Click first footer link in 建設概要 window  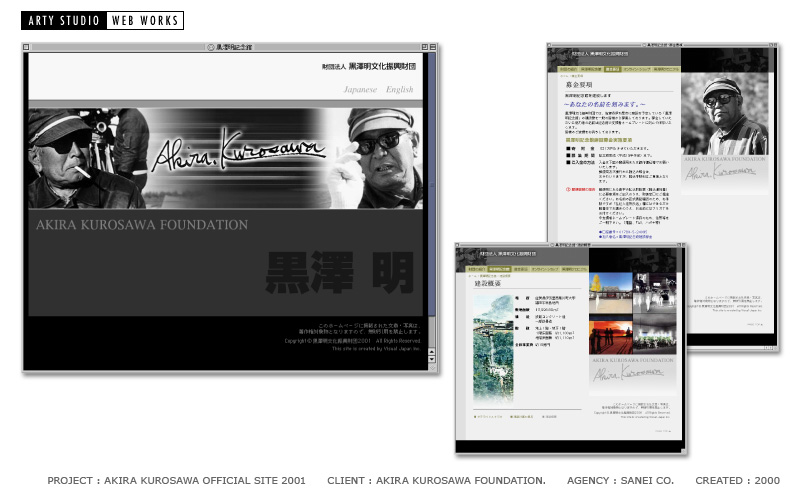[x=488, y=417]
